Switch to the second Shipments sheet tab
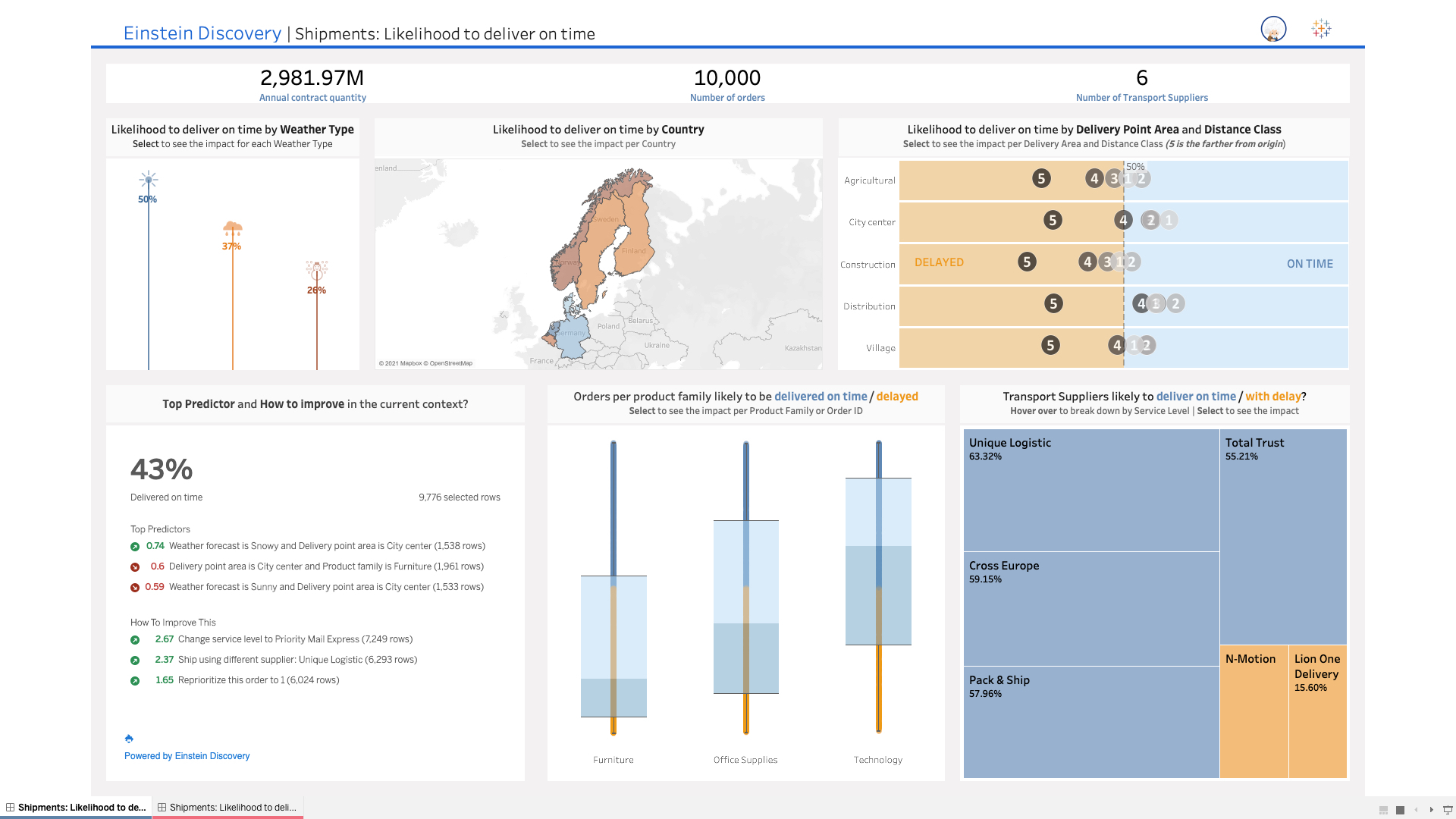 tap(227, 807)
